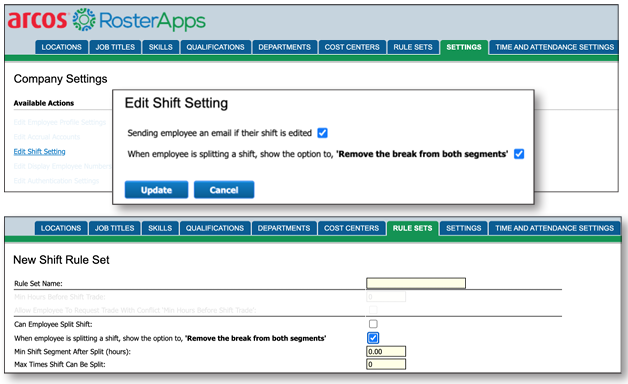Open the Job Titles tab in top panel
The image size is (628, 384).
pos(115,47)
